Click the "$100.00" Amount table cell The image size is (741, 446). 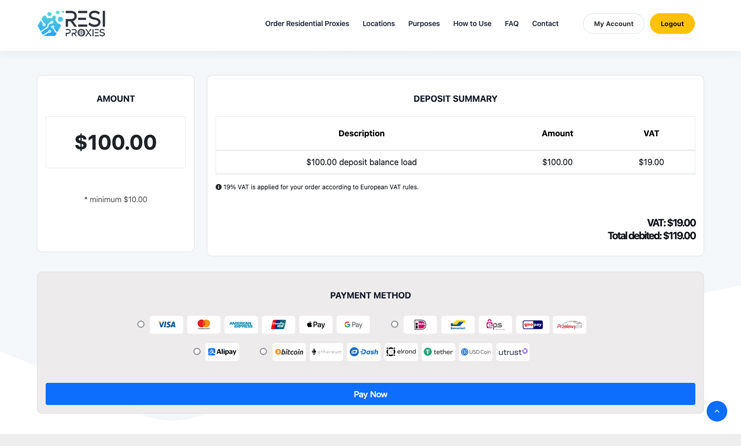click(x=558, y=162)
